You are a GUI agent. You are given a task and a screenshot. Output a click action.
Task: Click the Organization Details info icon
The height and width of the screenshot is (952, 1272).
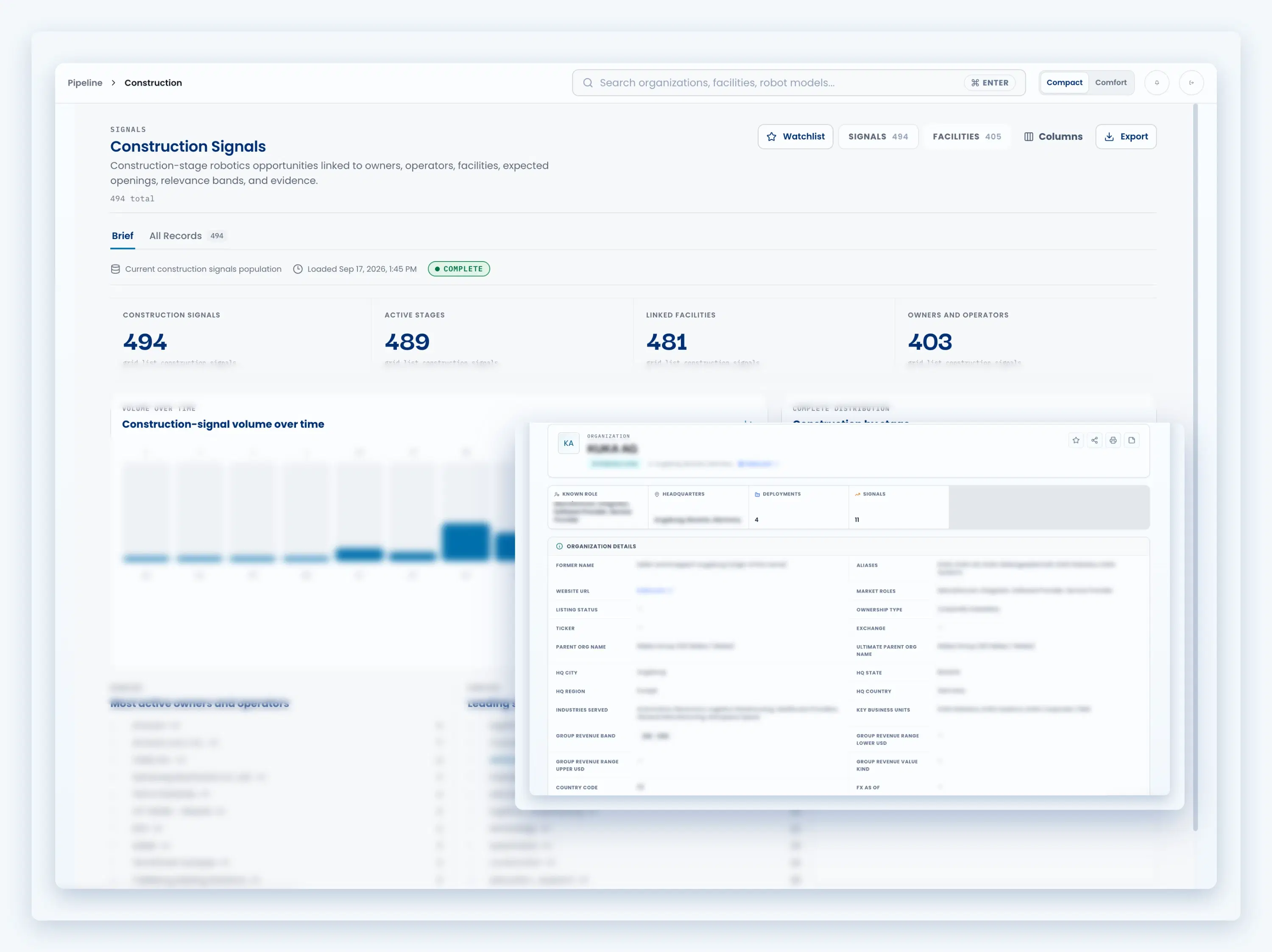(560, 546)
